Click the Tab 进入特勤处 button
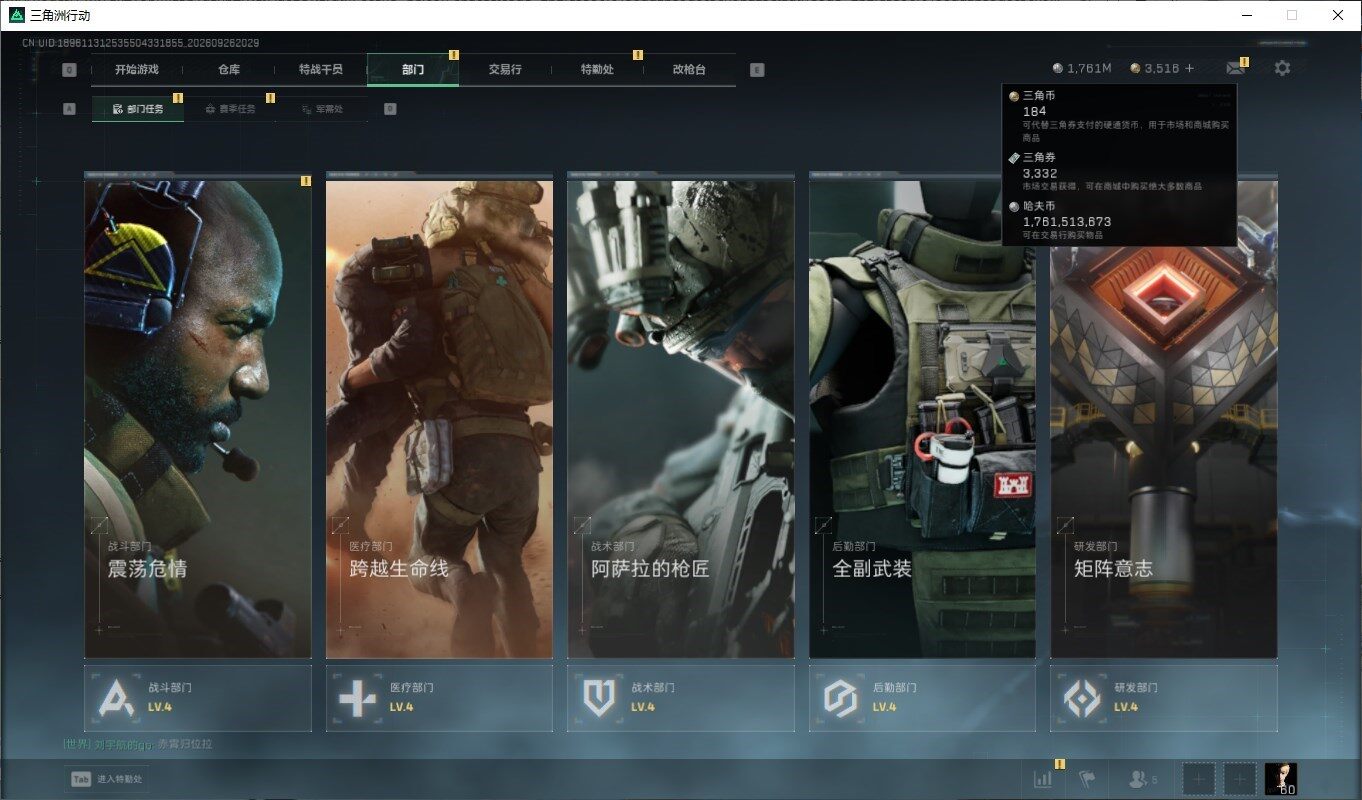This screenshot has width=1362, height=800. pyautogui.click(x=106, y=779)
